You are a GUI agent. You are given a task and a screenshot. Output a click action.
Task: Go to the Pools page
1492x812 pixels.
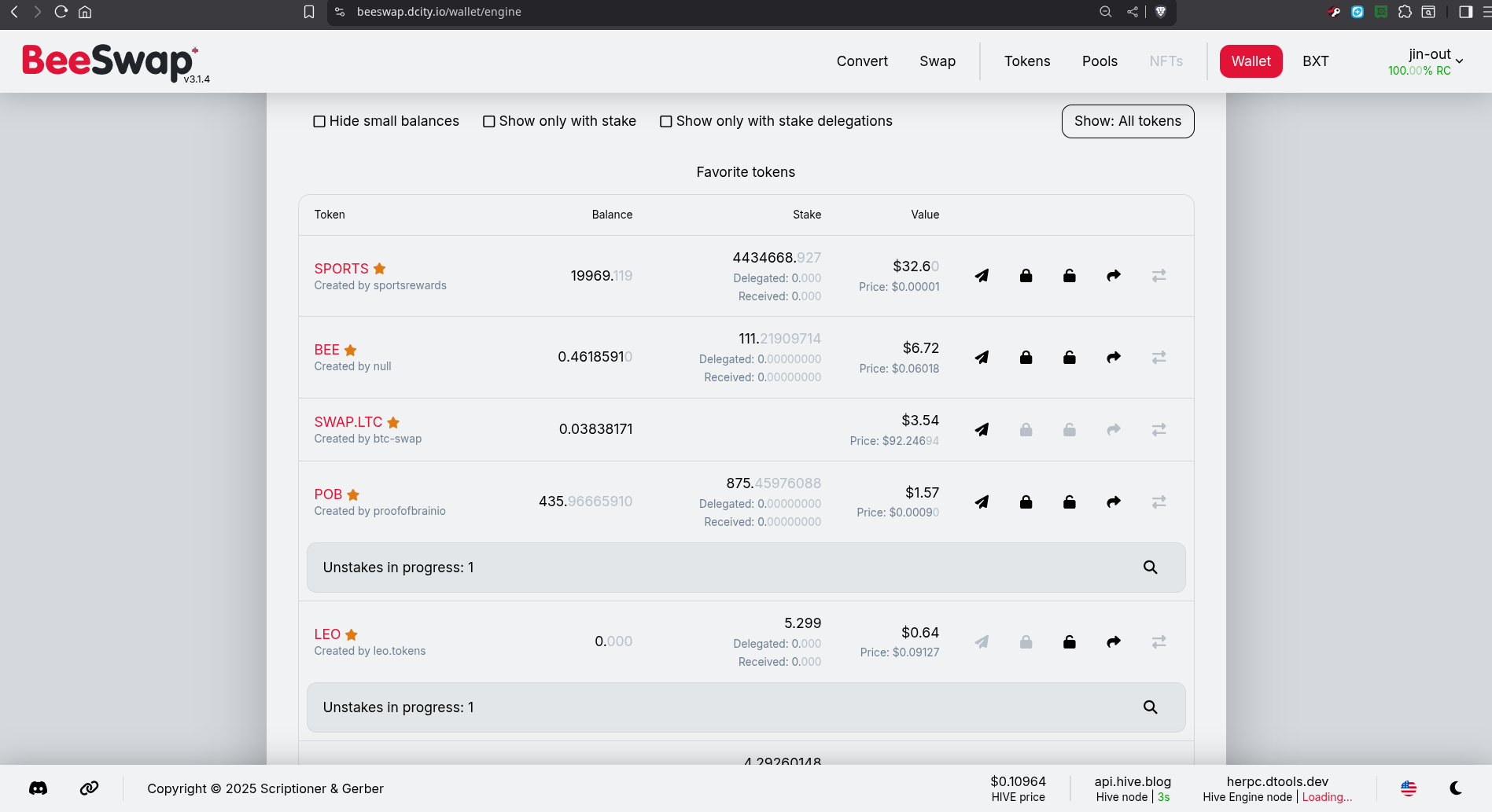pos(1100,61)
